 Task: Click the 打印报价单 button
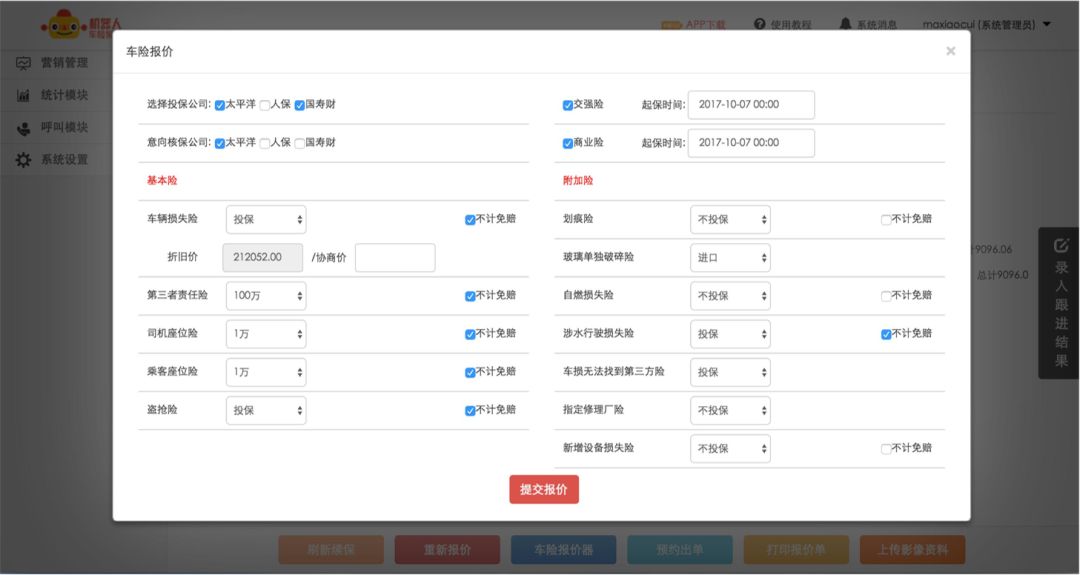click(795, 550)
